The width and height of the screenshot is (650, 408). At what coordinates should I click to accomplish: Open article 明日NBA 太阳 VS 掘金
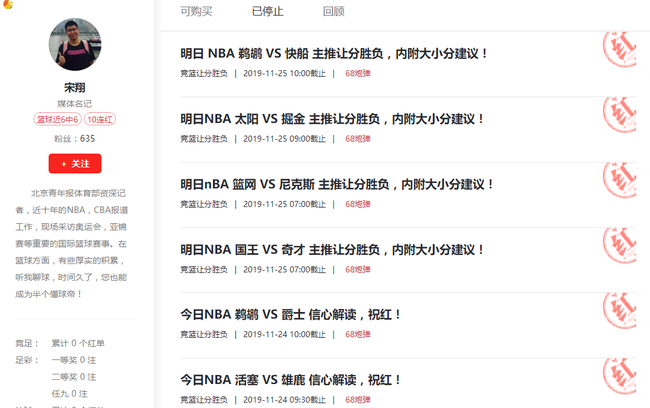[332, 119]
